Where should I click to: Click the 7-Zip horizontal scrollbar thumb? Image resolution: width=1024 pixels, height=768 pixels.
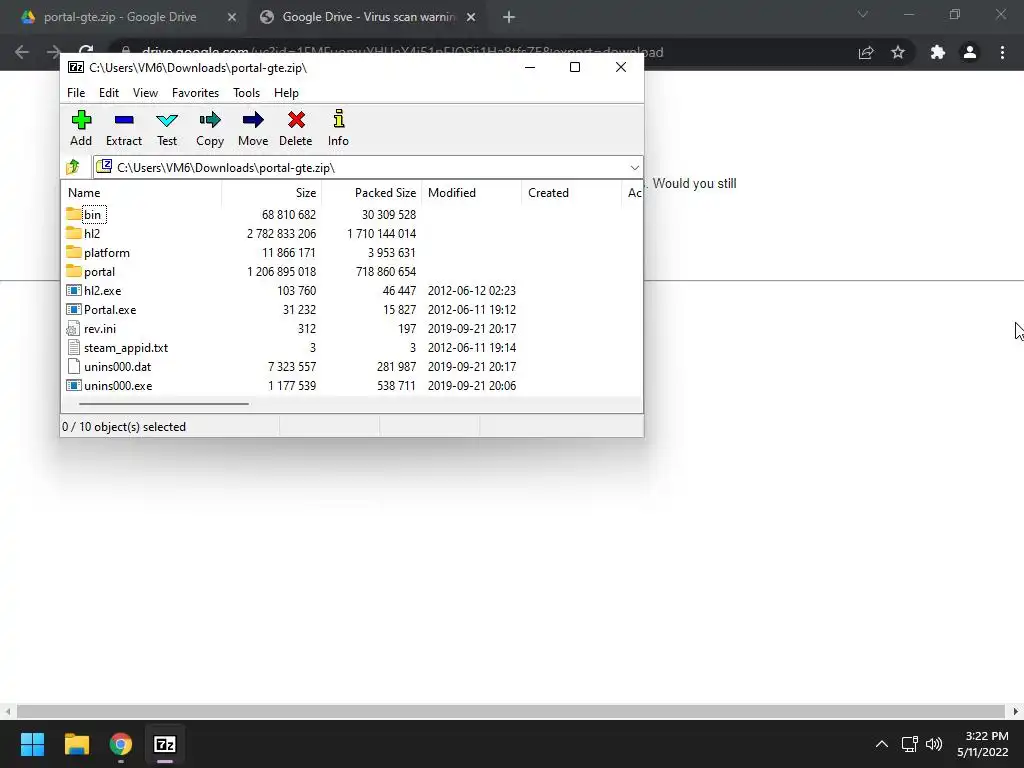(x=163, y=404)
